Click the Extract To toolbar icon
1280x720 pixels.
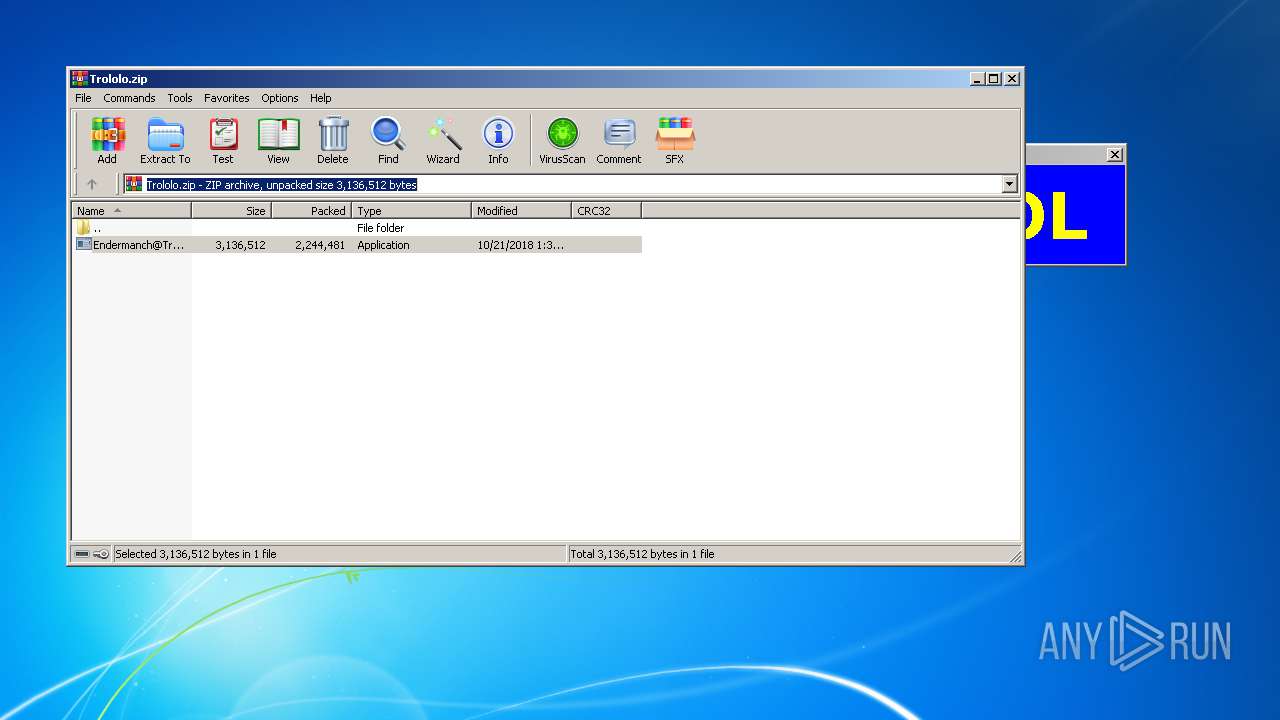pyautogui.click(x=165, y=141)
